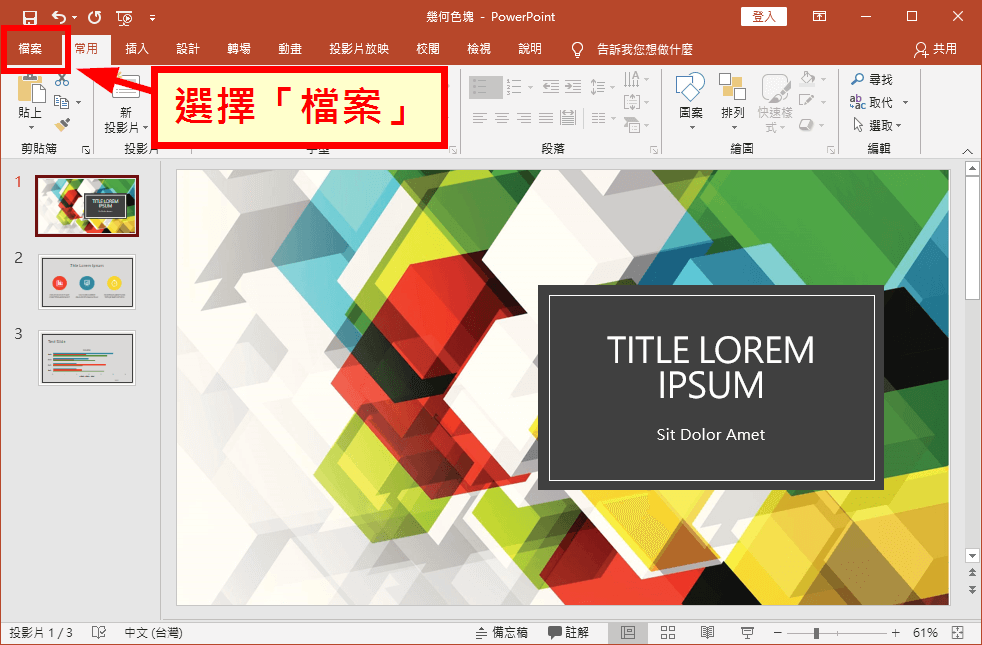Select the Format Painter brush icon

click(62, 125)
